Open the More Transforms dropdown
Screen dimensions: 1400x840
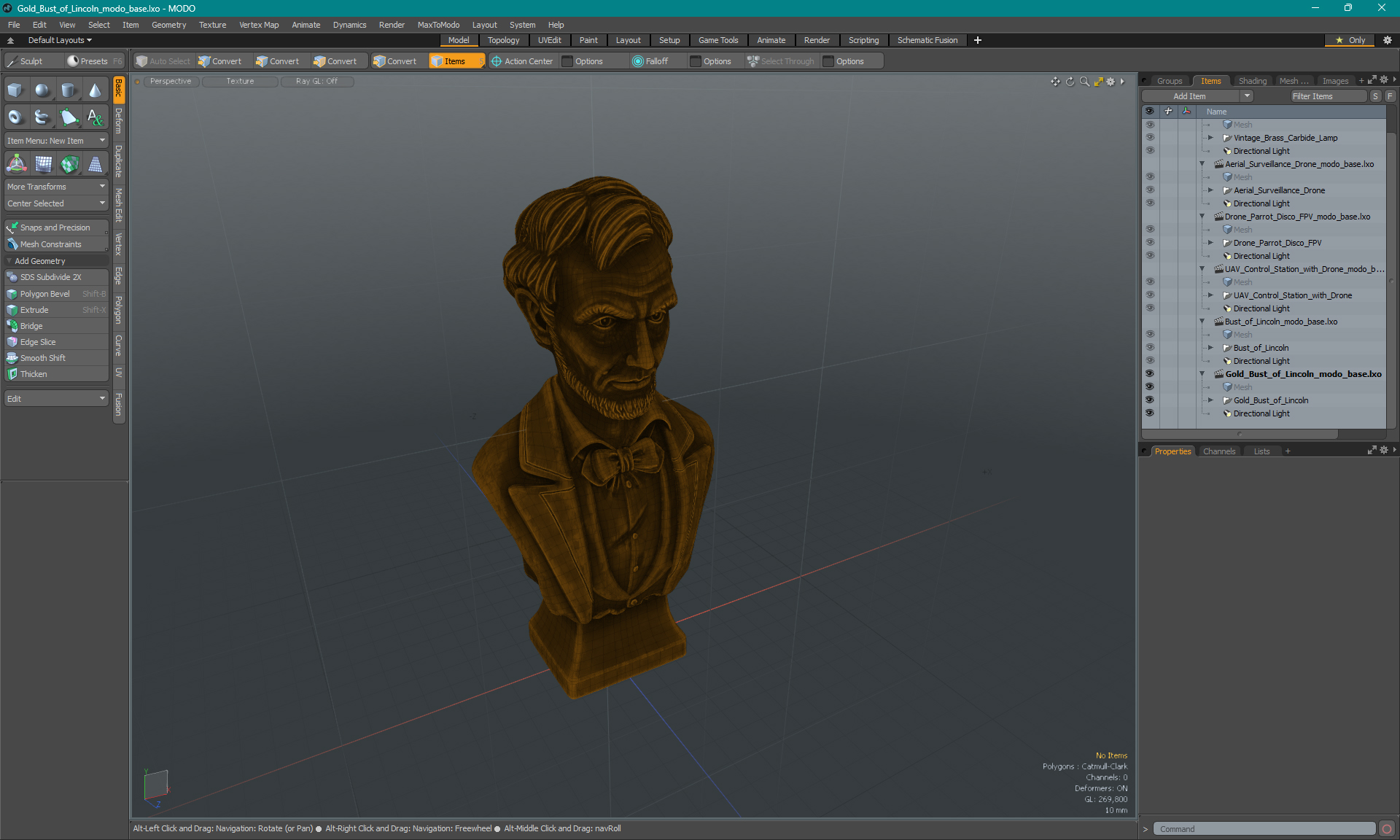click(x=56, y=187)
